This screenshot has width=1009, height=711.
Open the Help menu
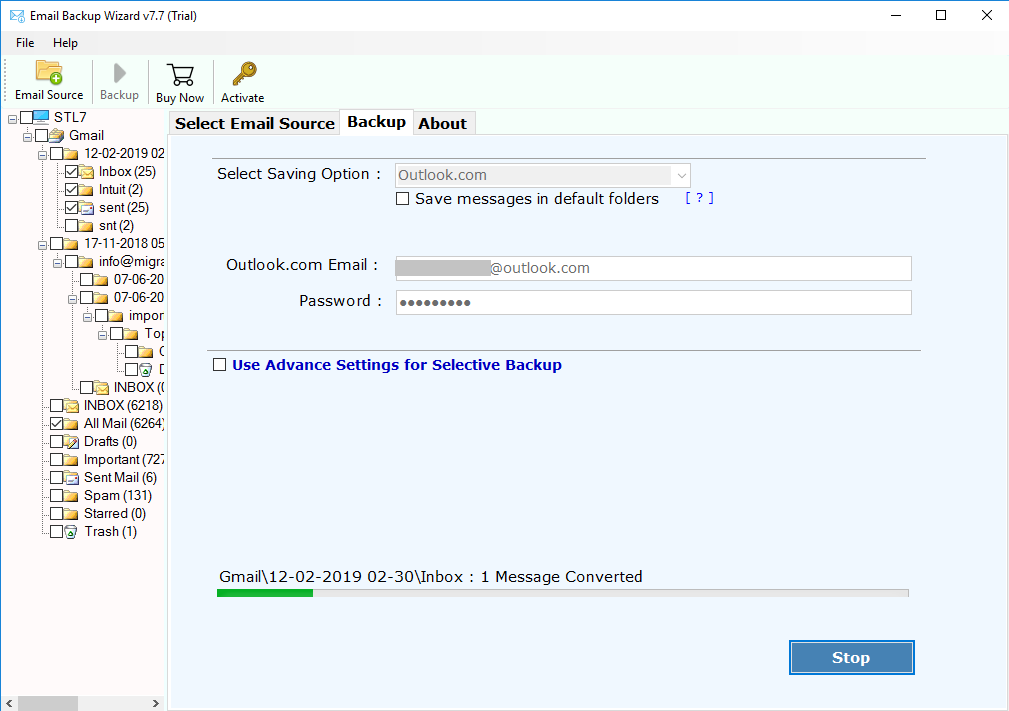coord(65,42)
